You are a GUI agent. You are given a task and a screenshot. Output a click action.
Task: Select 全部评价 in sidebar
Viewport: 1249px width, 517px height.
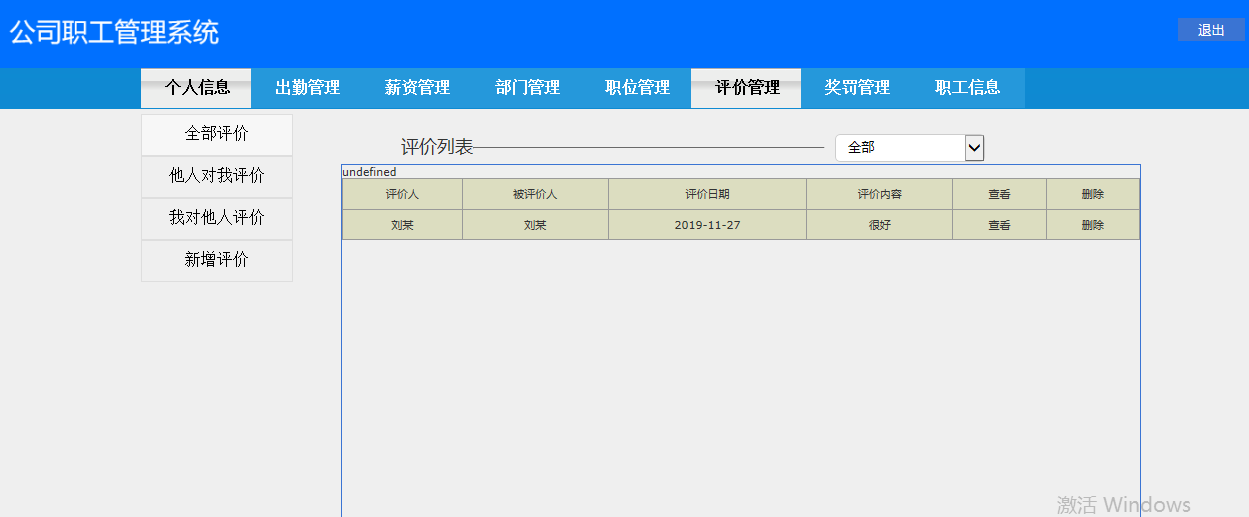coord(217,134)
